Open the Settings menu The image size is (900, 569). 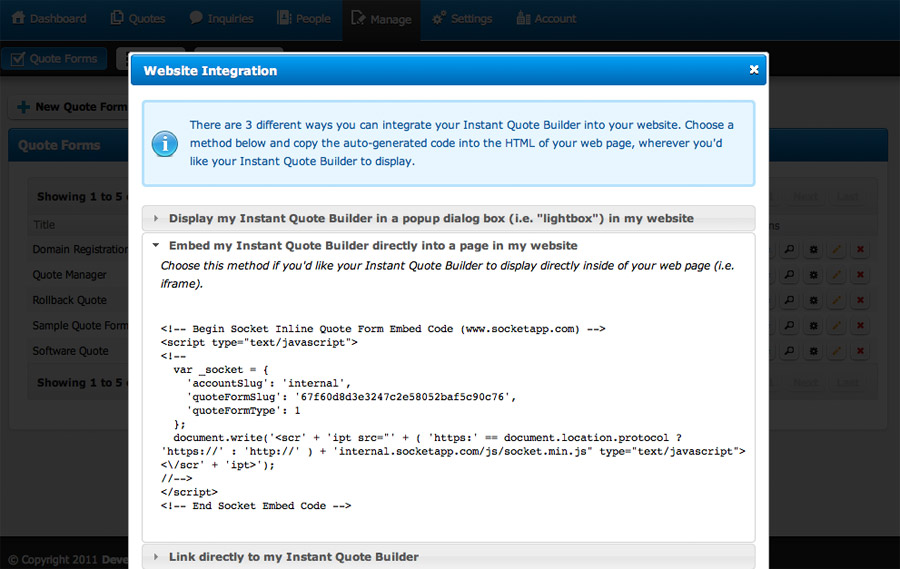point(462,18)
